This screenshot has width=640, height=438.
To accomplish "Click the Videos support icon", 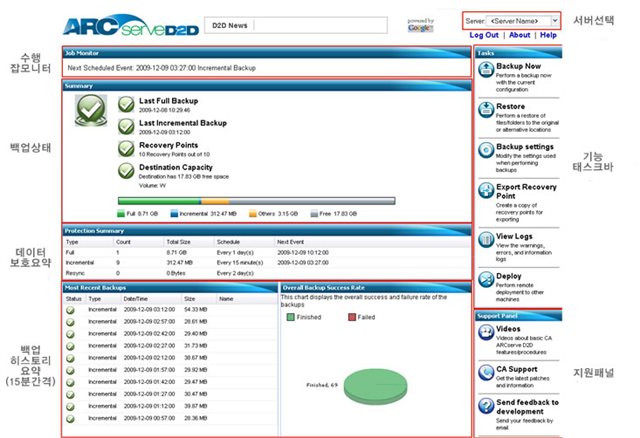I will click(x=486, y=332).
